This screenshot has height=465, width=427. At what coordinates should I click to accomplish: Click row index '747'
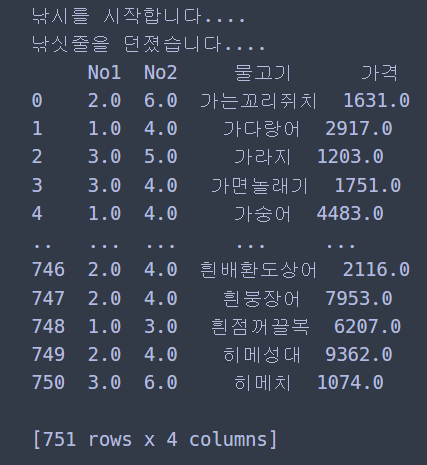pos(48,298)
